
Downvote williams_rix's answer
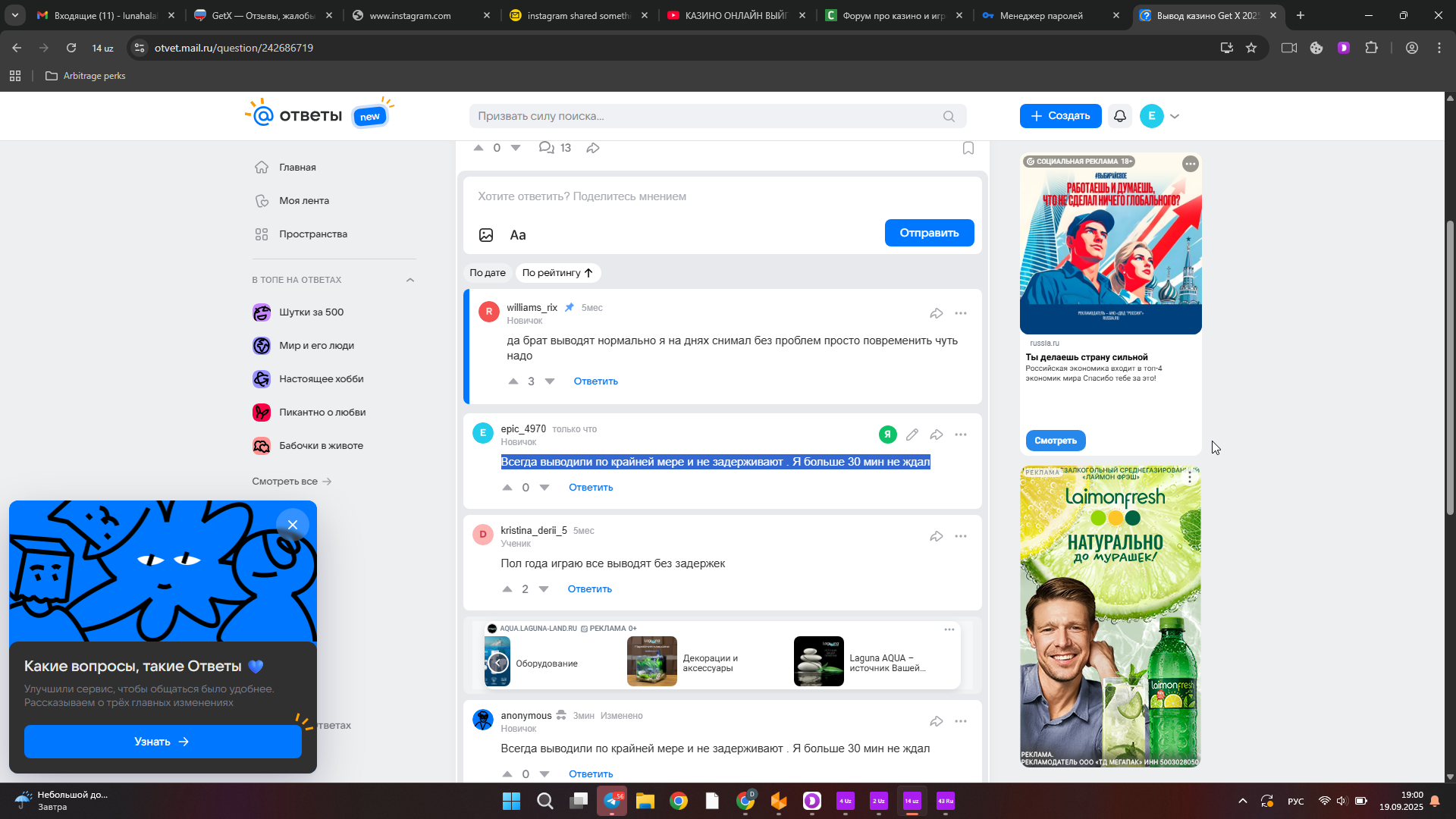[550, 381]
